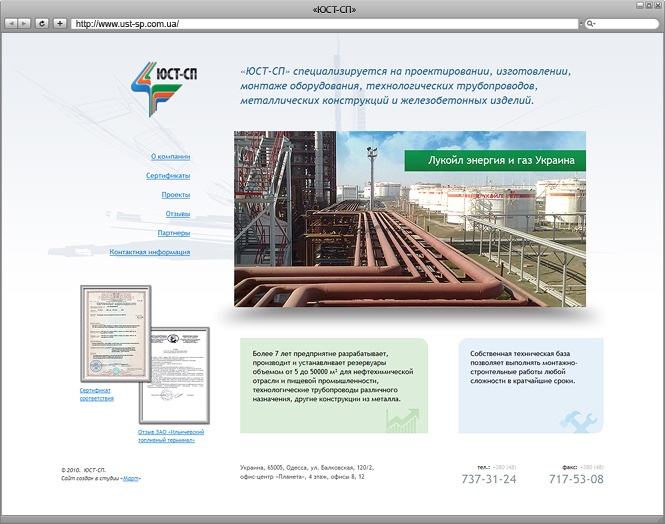Viewport: 665px width, 524px height.
Task: Click the blue box text 'Собственная техническая база'
Action: click(523, 367)
